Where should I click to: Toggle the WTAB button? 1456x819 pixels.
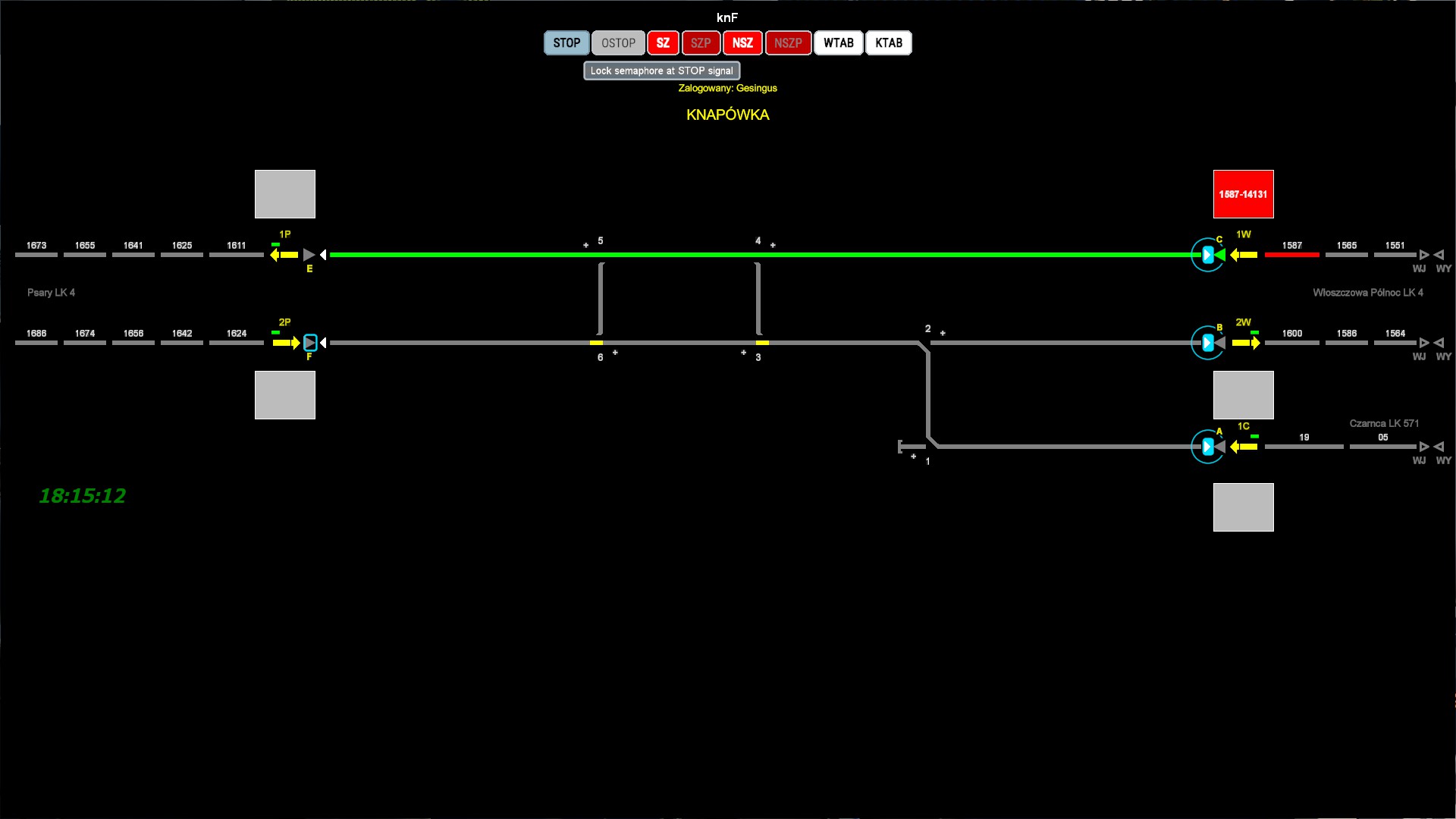[x=838, y=43]
